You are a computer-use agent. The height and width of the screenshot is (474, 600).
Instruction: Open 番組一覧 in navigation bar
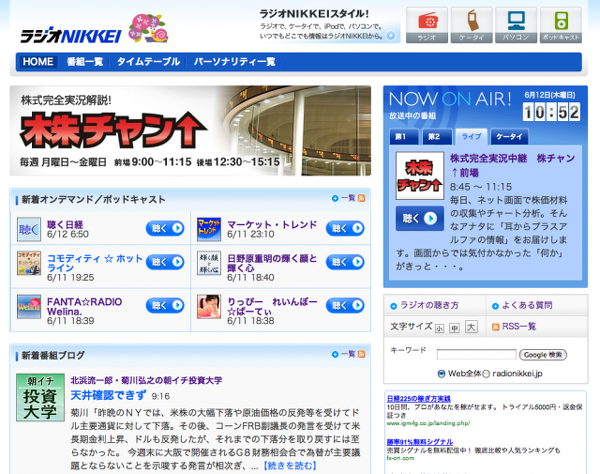tap(85, 62)
